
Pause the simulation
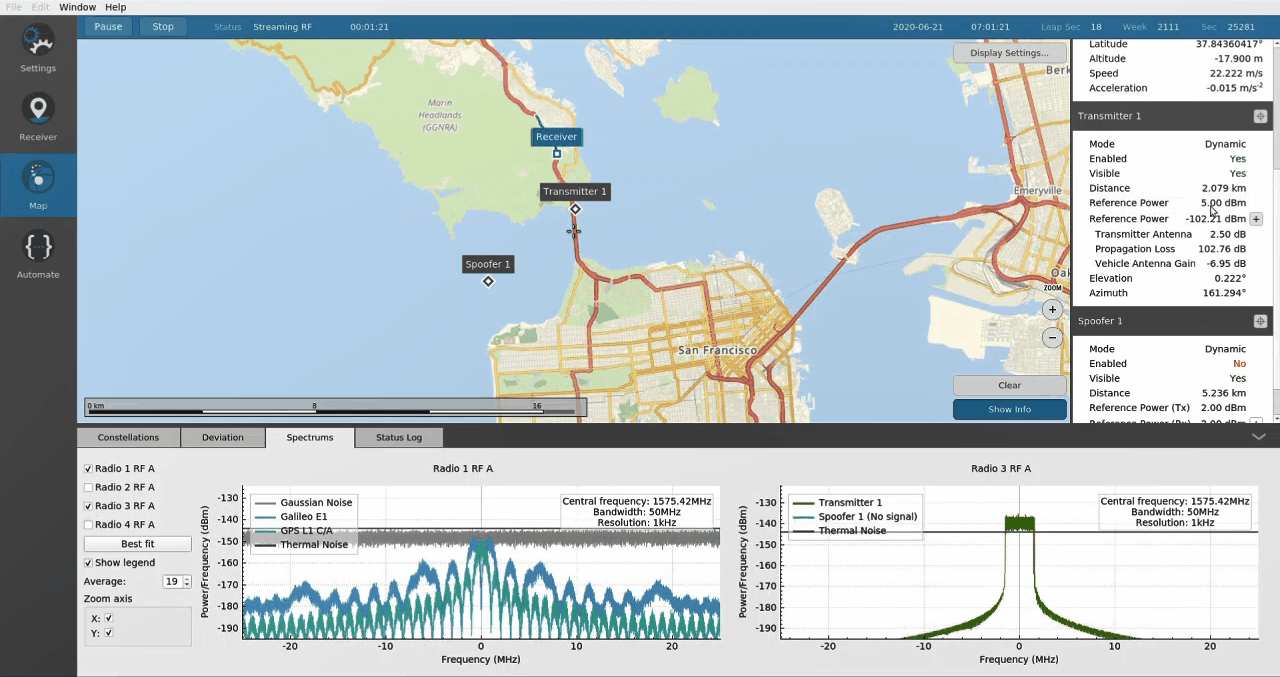(x=108, y=27)
